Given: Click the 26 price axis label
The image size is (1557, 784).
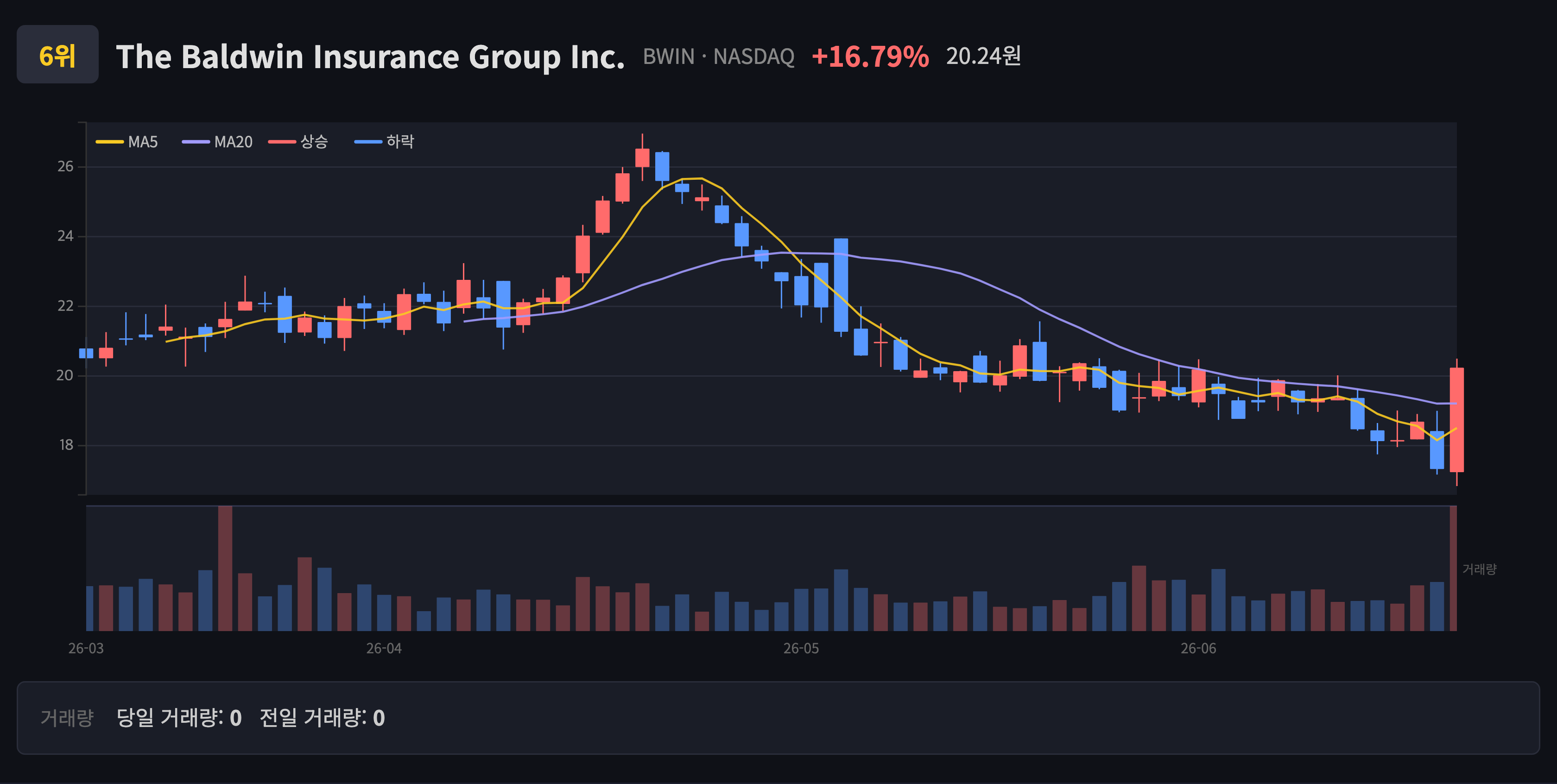Looking at the screenshot, I should pyautogui.click(x=65, y=166).
